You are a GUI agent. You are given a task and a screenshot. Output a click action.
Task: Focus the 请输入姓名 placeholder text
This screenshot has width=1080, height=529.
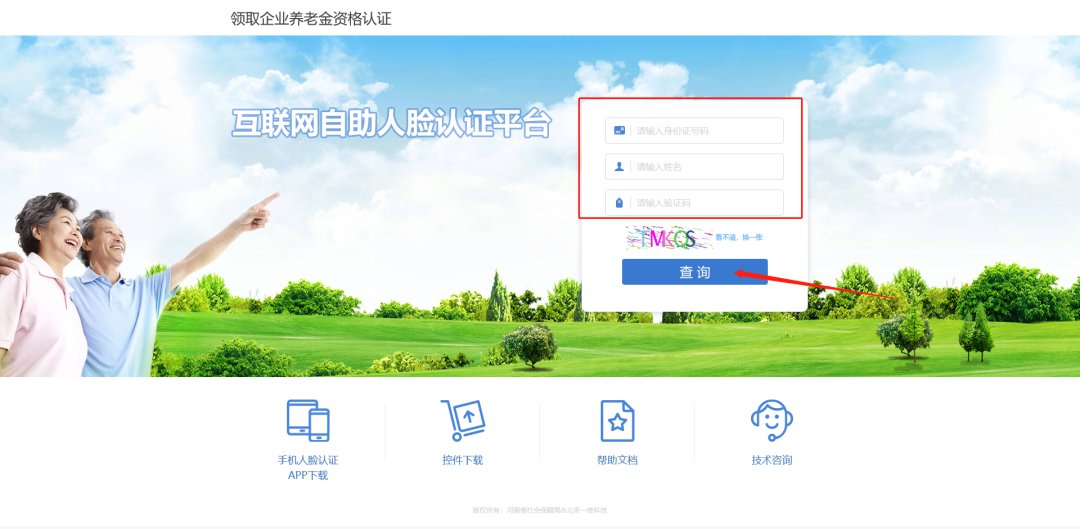659,167
